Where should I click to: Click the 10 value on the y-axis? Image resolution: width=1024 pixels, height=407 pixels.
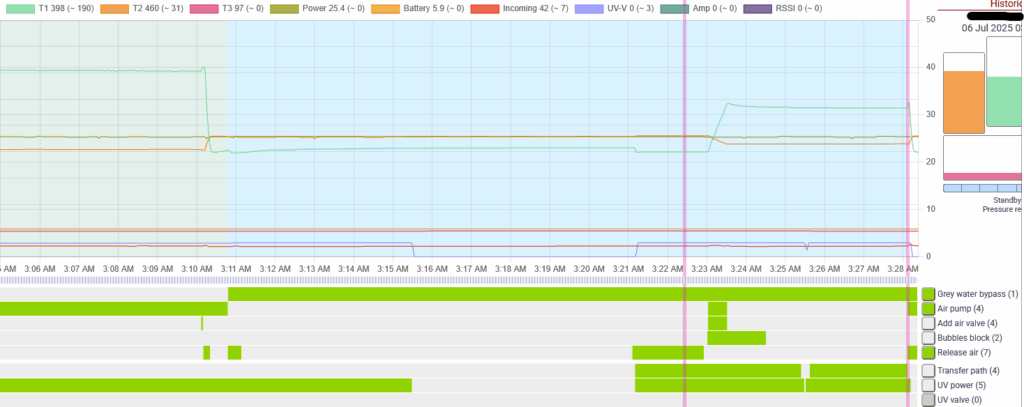(931, 209)
